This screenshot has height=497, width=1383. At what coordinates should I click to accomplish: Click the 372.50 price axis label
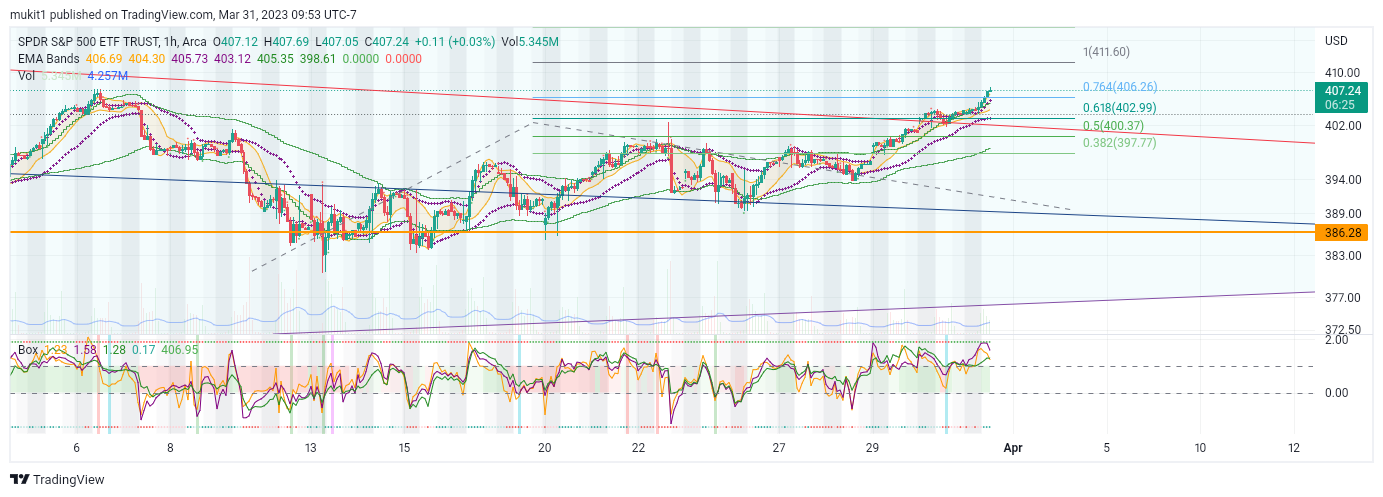point(1341,330)
